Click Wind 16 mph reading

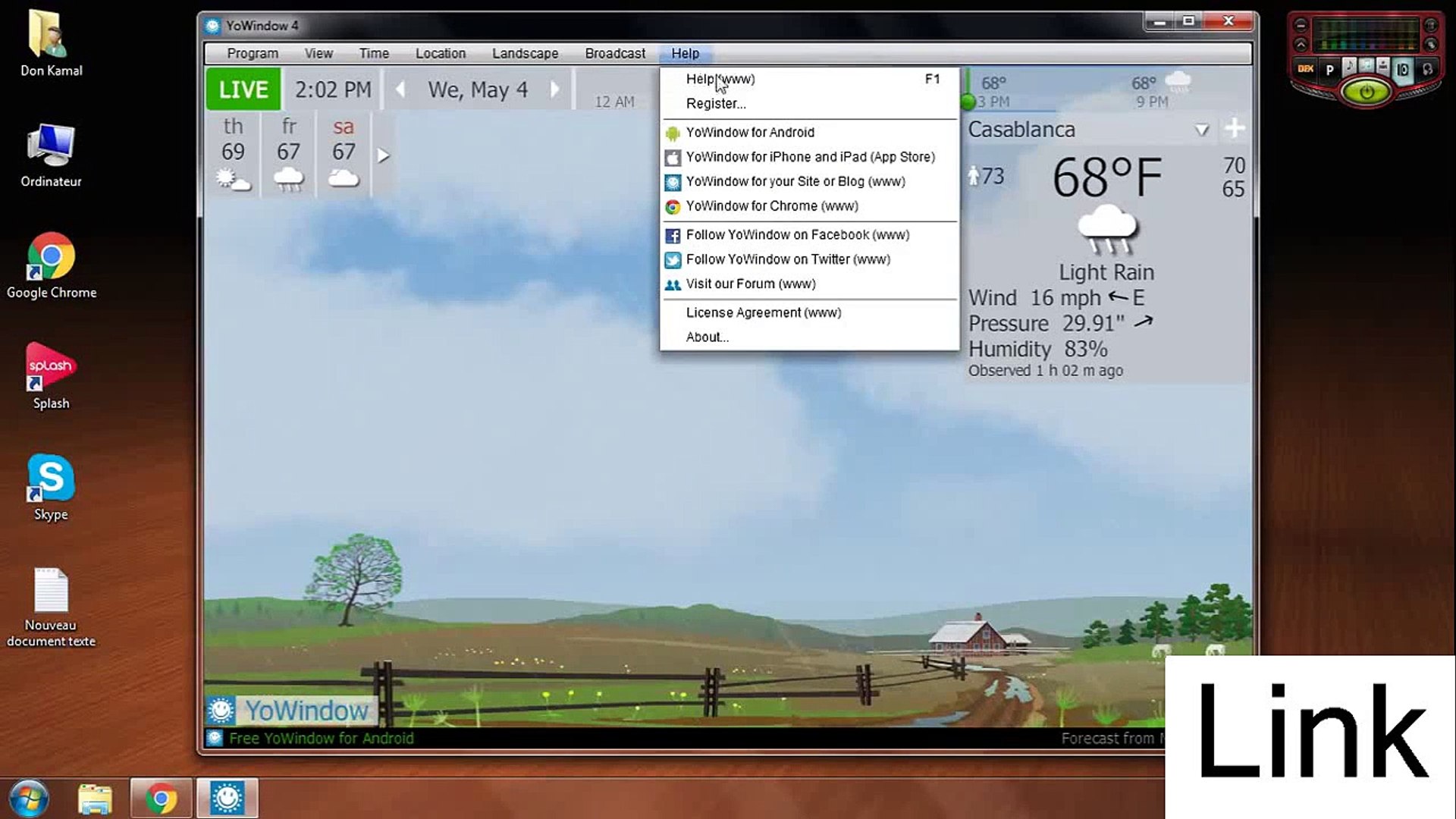(1056, 298)
